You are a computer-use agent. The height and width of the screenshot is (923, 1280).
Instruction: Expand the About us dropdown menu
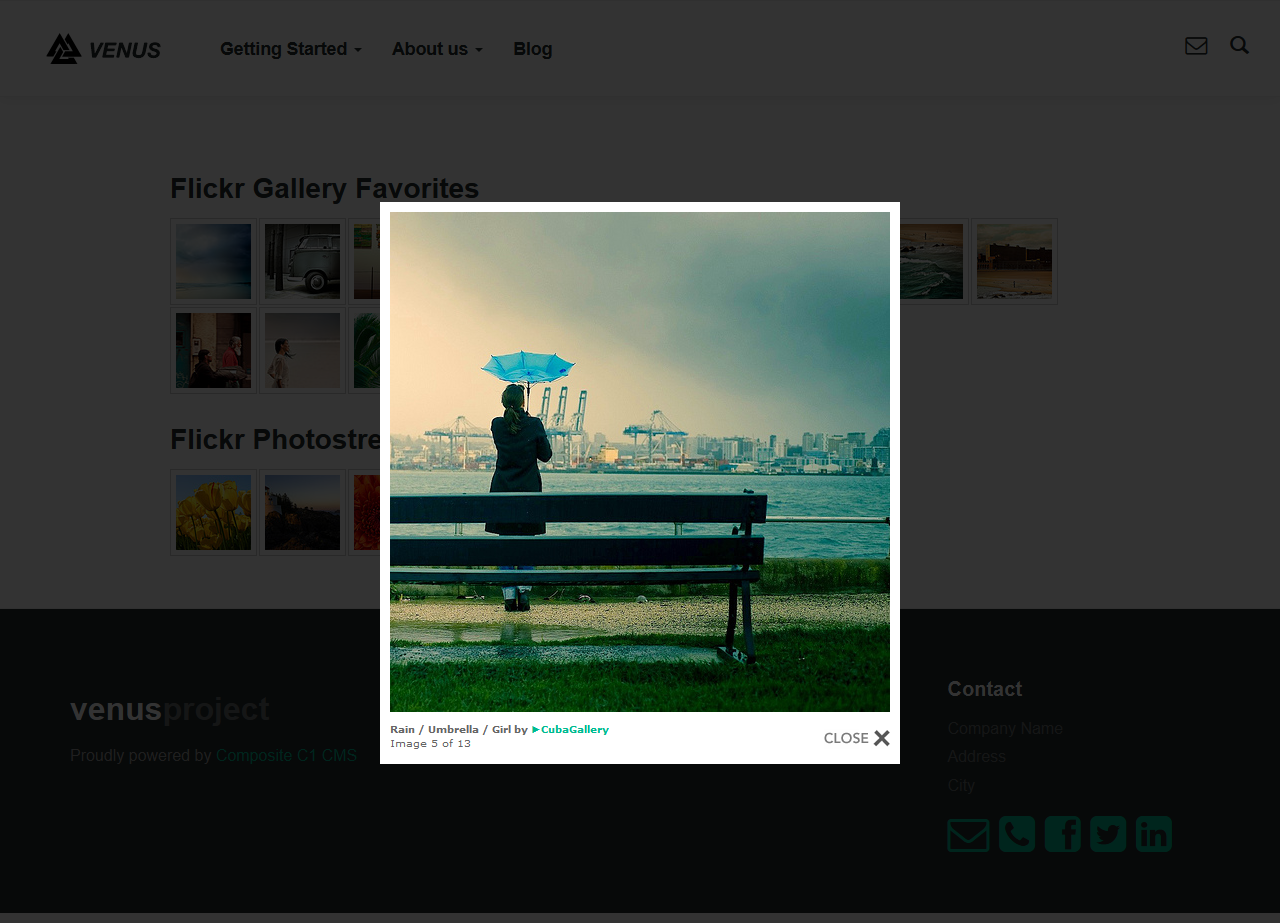point(437,49)
